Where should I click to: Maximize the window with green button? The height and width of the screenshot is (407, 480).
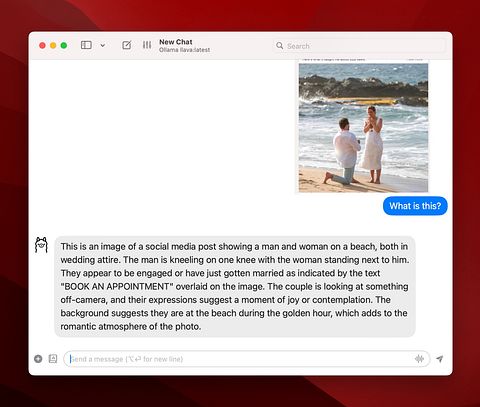[x=64, y=45]
